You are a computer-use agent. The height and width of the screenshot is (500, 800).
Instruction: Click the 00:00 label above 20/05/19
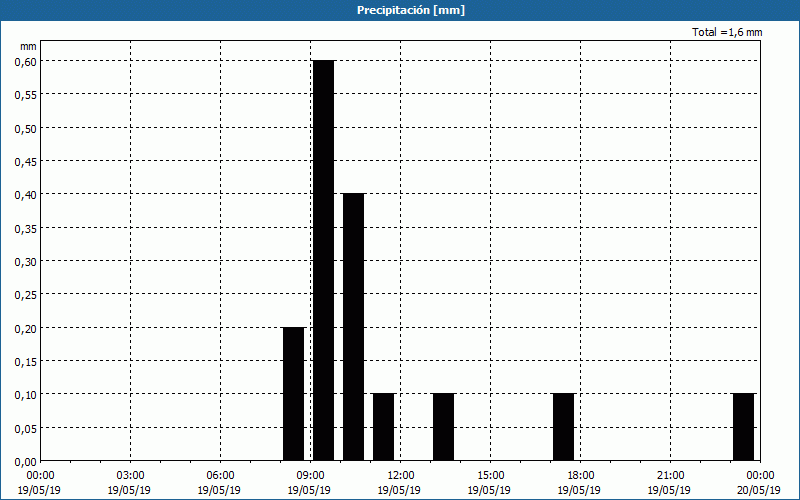click(x=760, y=476)
